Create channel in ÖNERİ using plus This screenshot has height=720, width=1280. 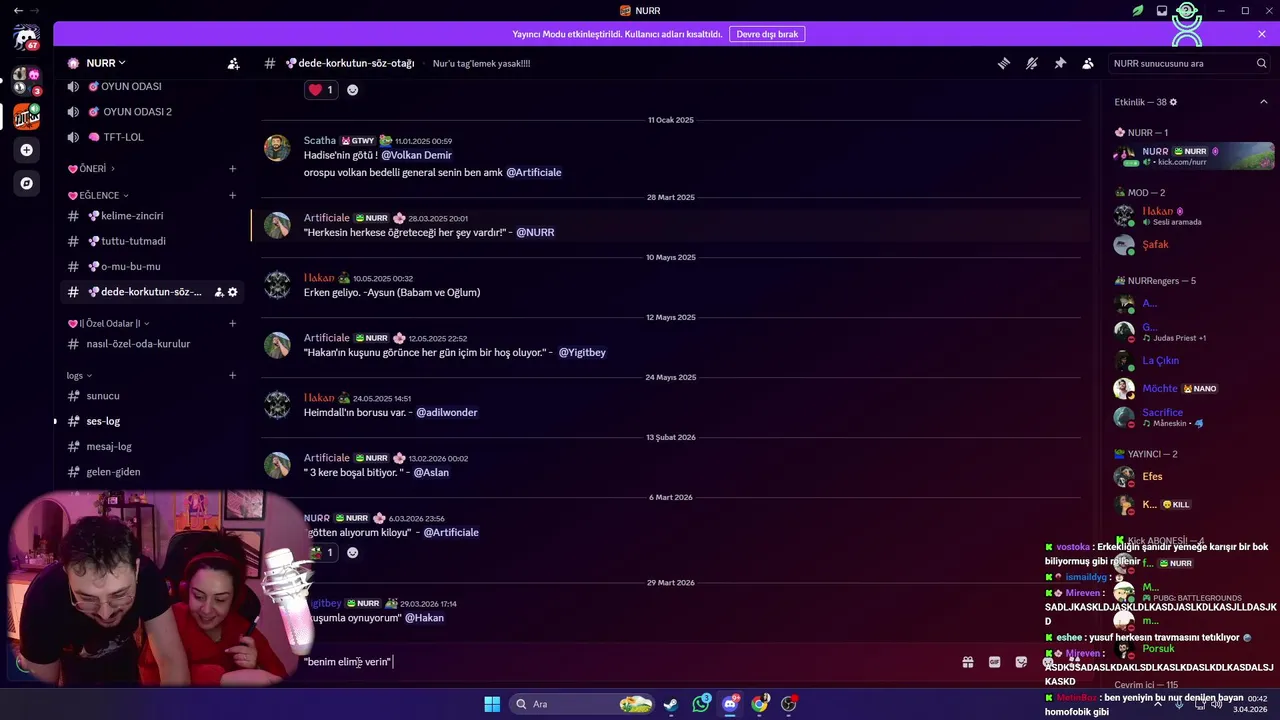[x=232, y=169]
